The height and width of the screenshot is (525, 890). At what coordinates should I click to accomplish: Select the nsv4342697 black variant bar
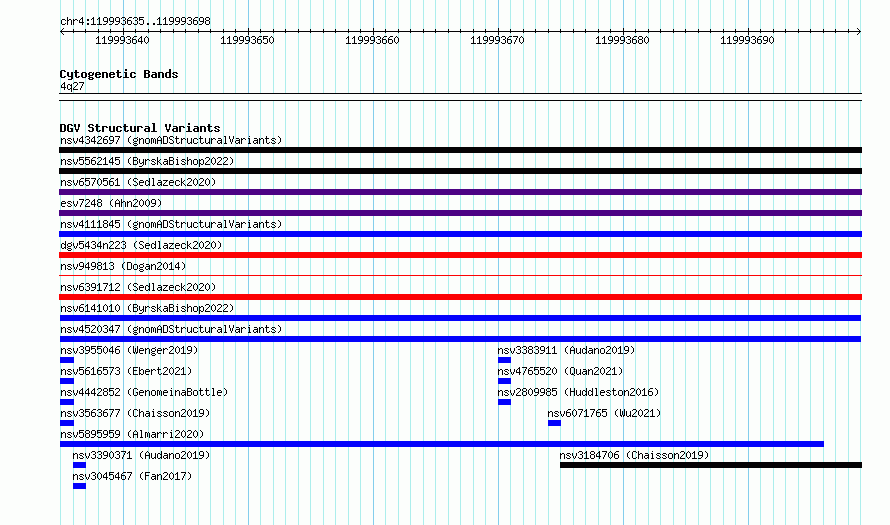point(460,150)
